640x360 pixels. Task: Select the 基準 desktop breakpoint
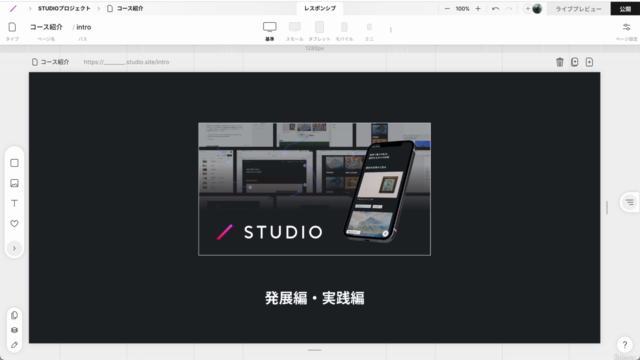[269, 31]
